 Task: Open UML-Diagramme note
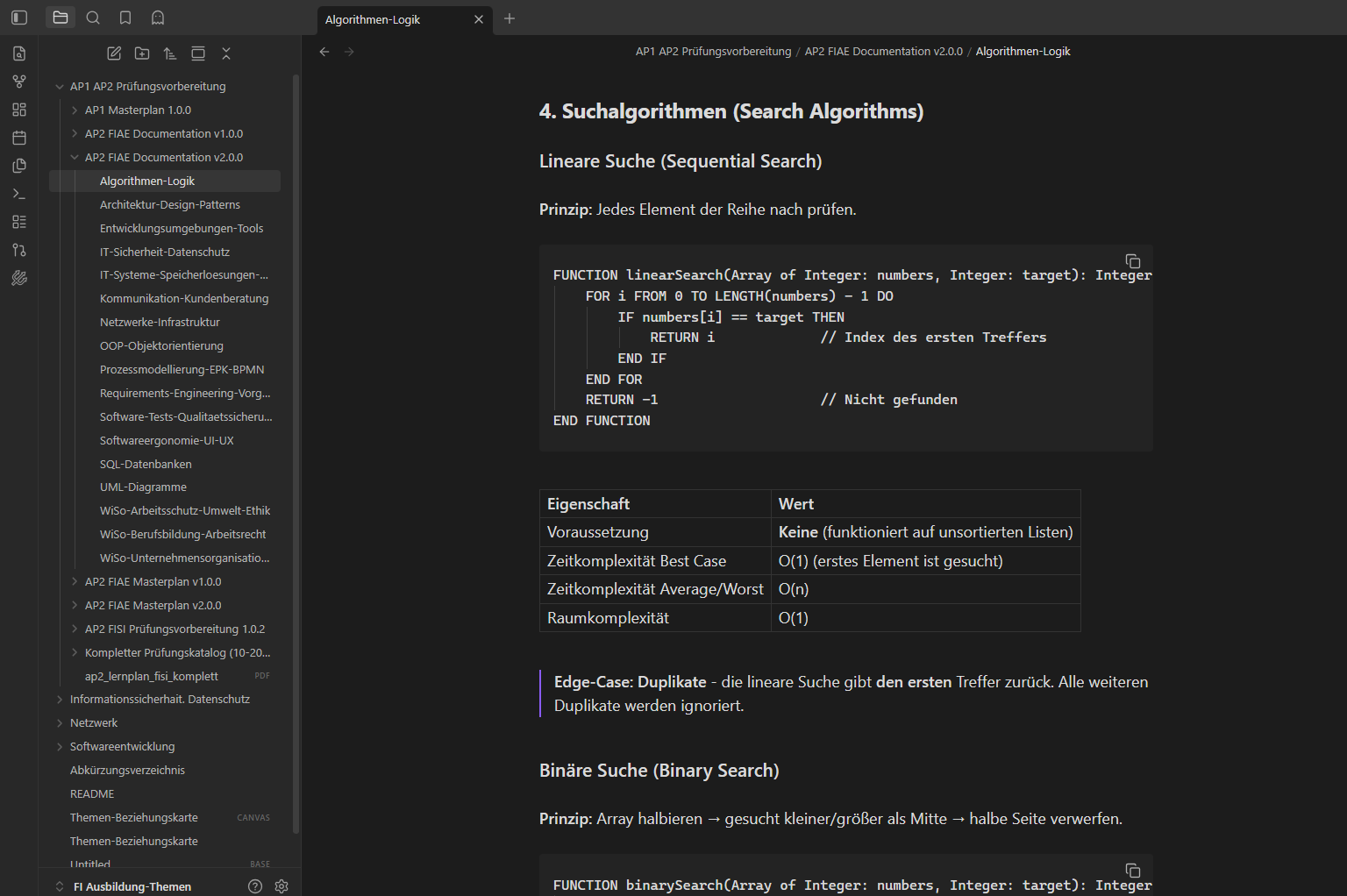point(143,487)
